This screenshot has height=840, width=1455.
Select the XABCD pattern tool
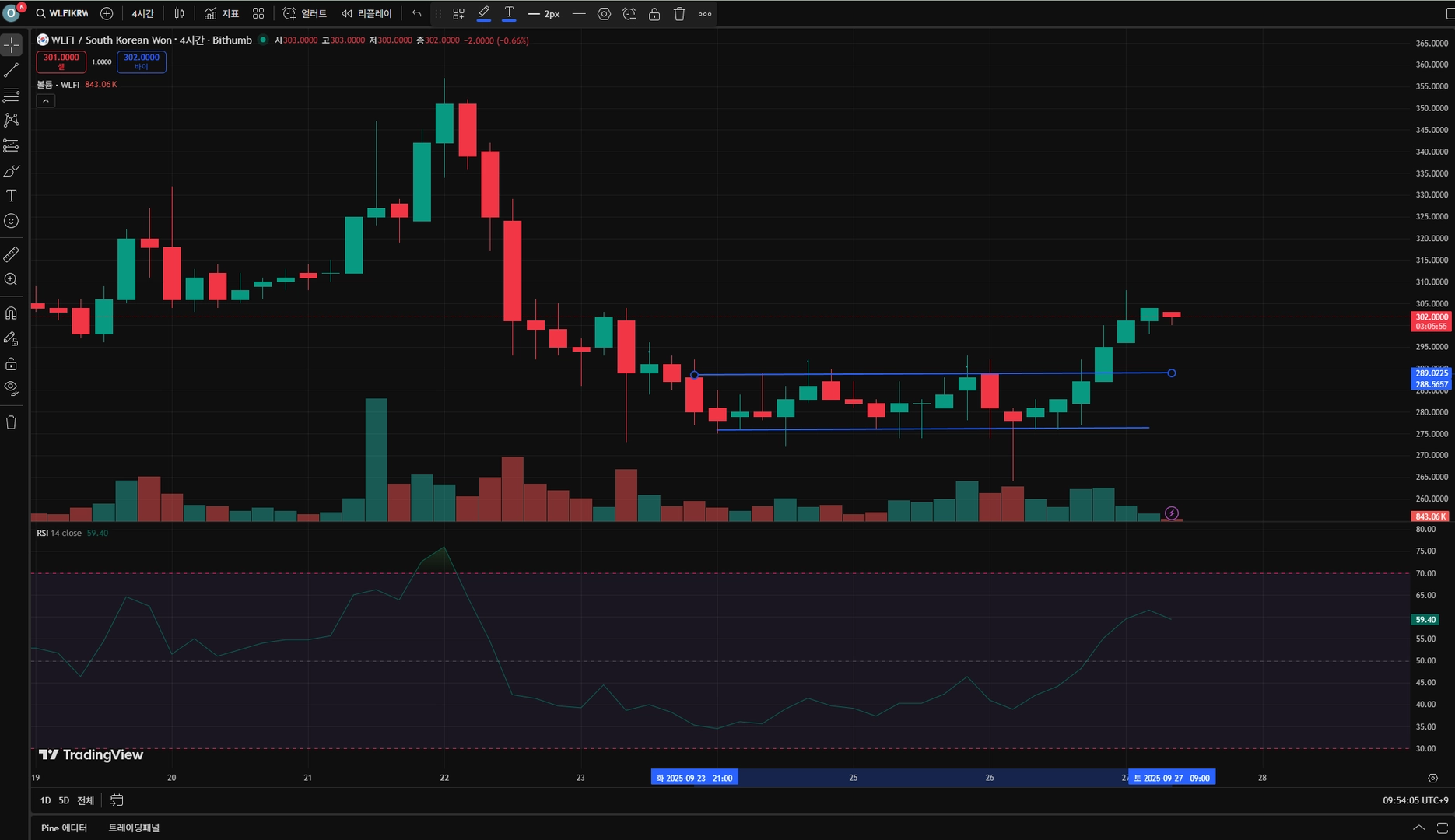pos(12,121)
